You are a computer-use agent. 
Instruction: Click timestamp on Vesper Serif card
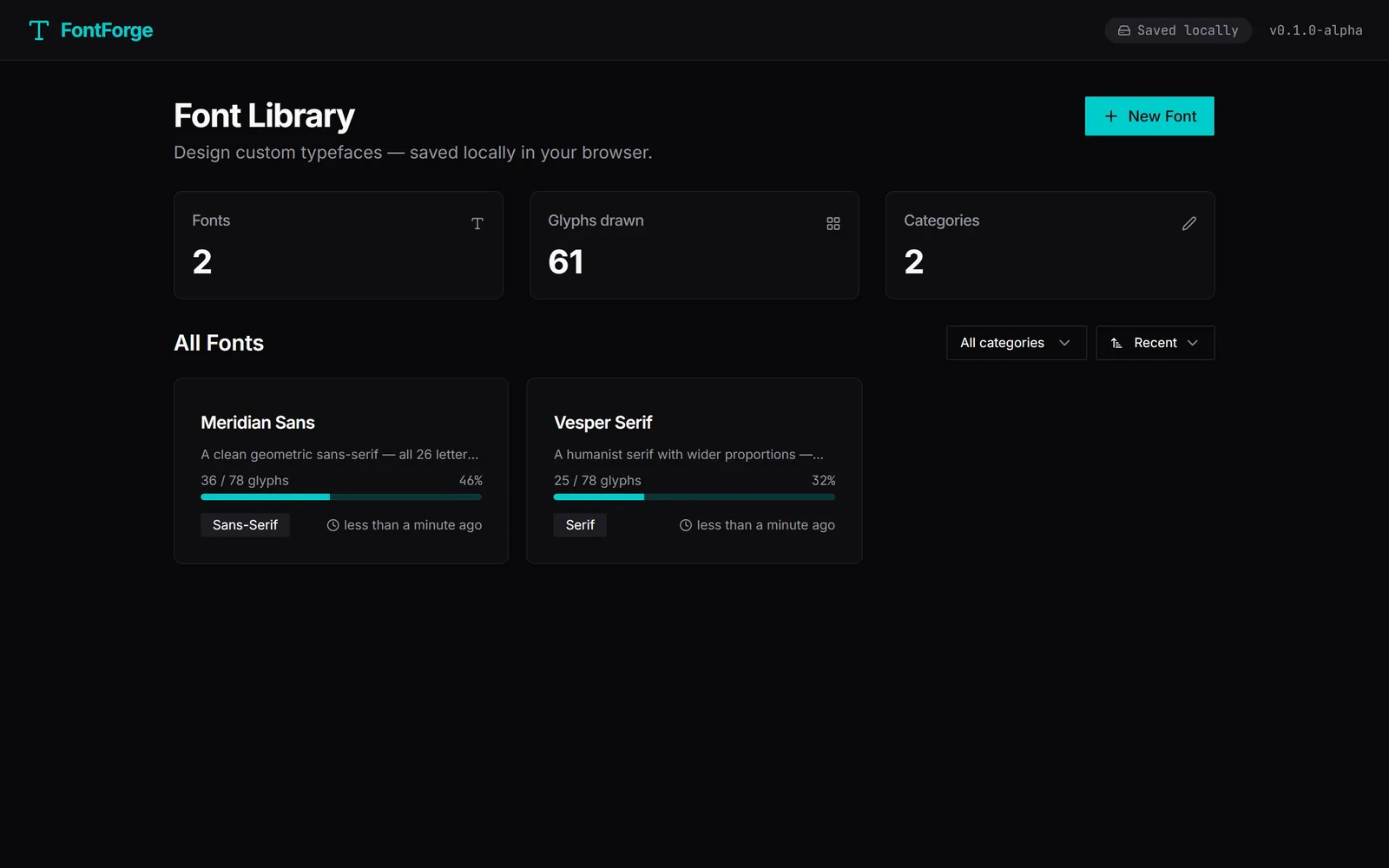point(766,525)
